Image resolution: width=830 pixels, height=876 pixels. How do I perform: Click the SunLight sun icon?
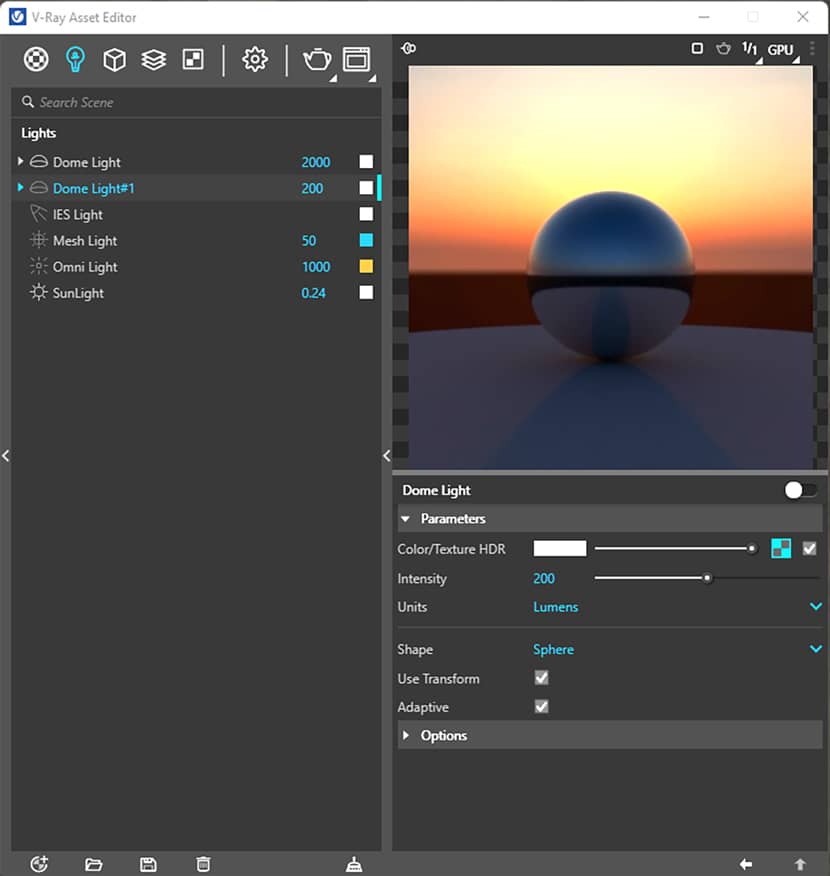tap(39, 293)
